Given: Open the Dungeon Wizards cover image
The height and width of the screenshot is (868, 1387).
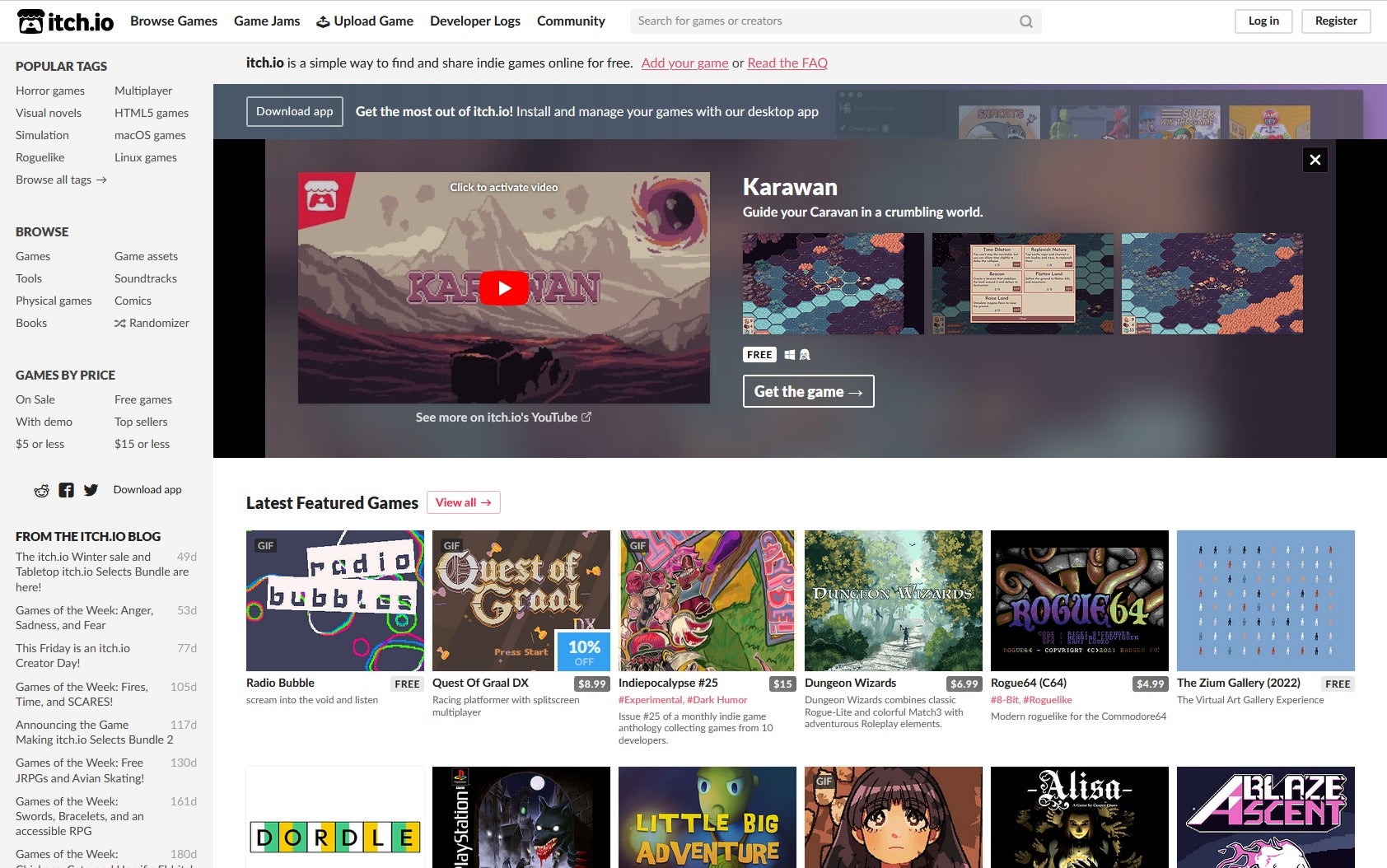Looking at the screenshot, I should (x=894, y=600).
